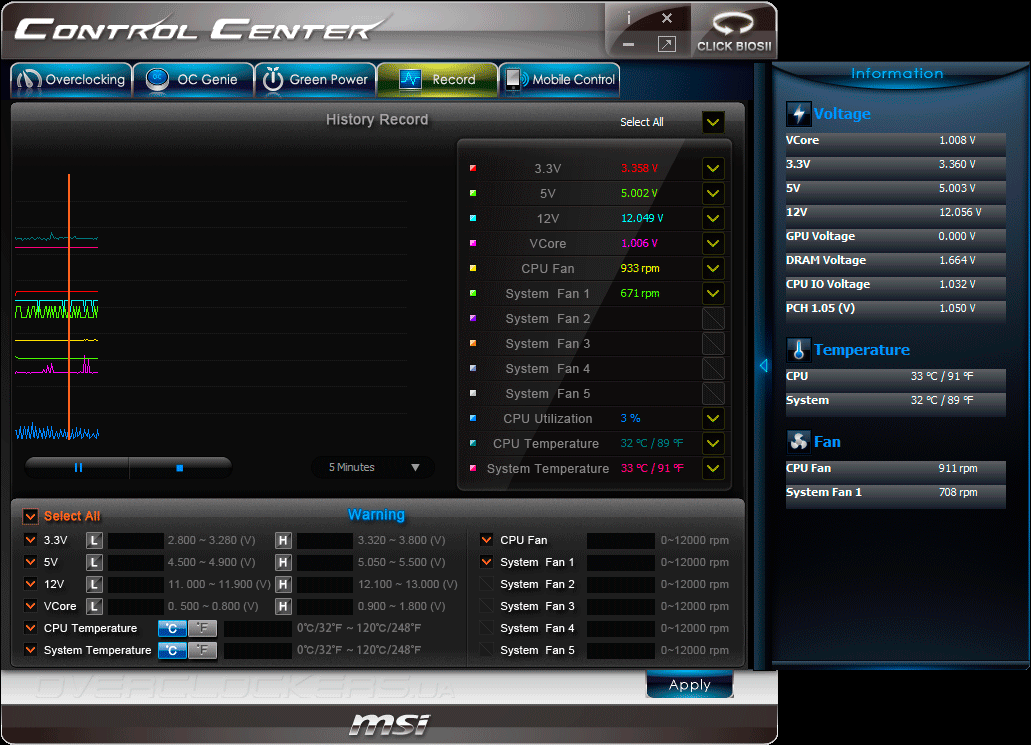Uncheck the 12V warning checkbox
The width and height of the screenshot is (1031, 745).
pos(30,583)
